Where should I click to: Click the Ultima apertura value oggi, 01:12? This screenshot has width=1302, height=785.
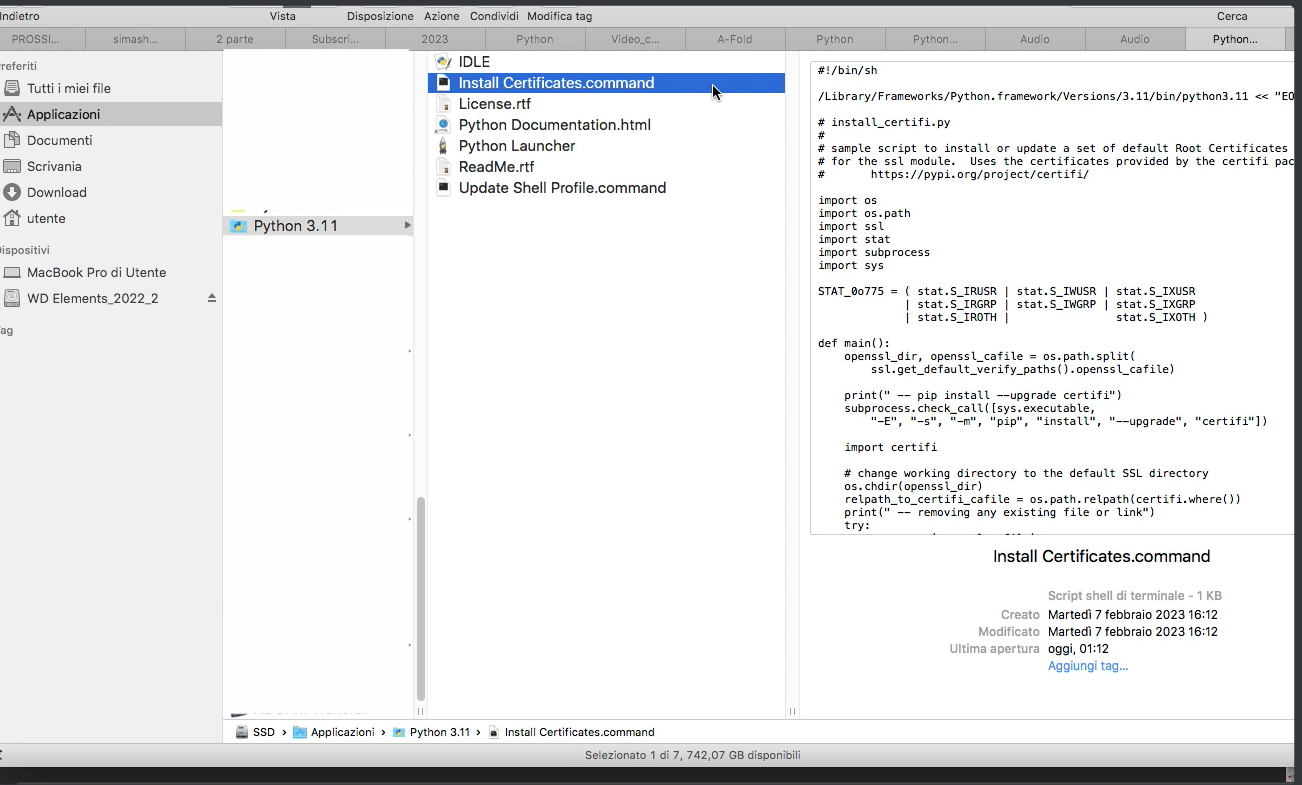1078,649
